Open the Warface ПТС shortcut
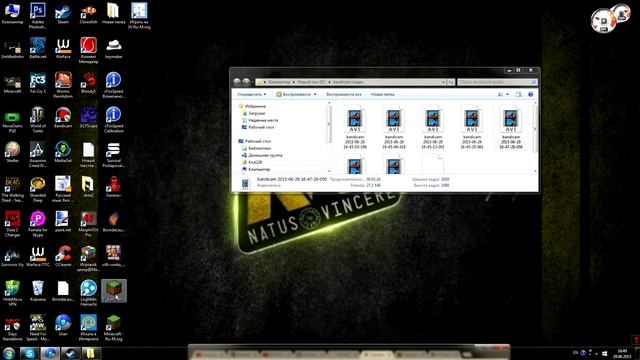Viewport: 640px width, 360px height. tap(38, 256)
